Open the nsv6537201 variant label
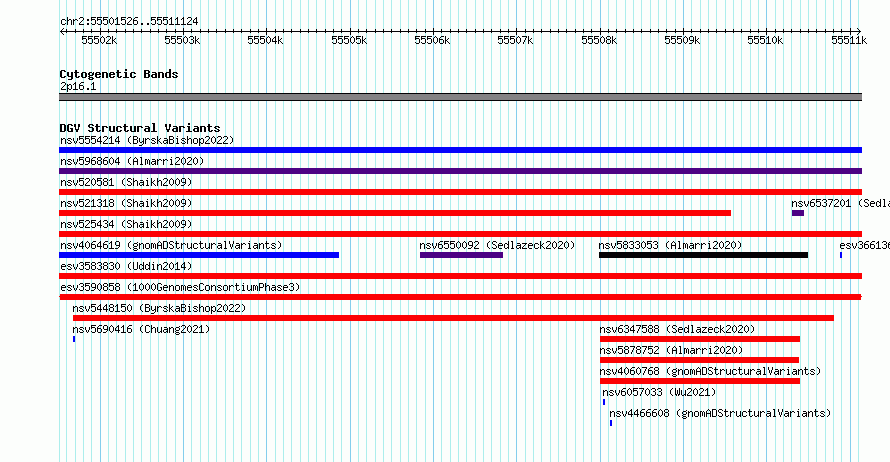 point(841,203)
